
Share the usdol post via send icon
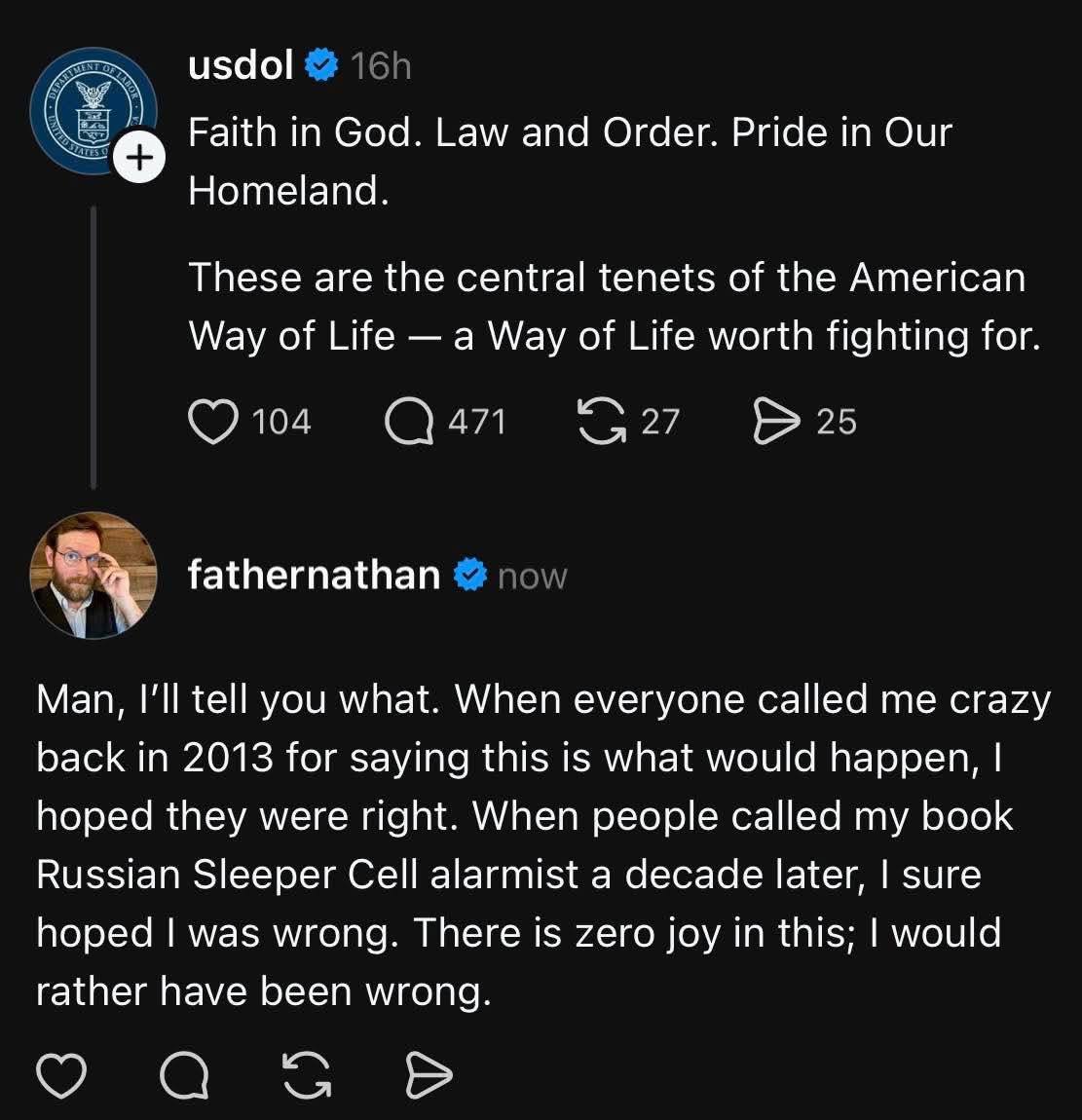pyautogui.click(x=776, y=422)
